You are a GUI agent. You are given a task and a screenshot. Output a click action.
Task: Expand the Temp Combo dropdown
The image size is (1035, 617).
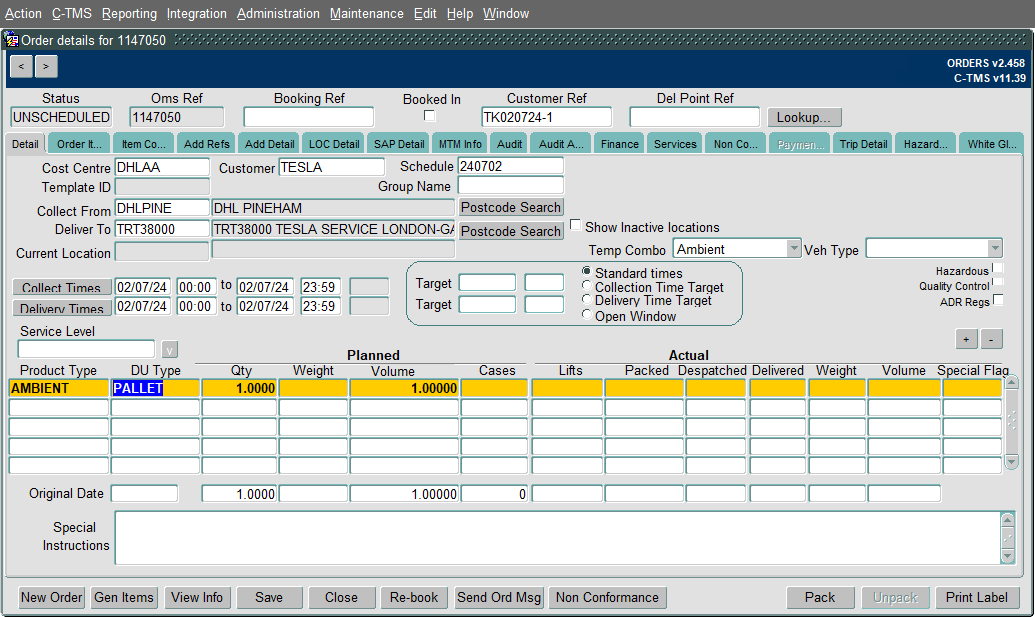[x=793, y=249]
